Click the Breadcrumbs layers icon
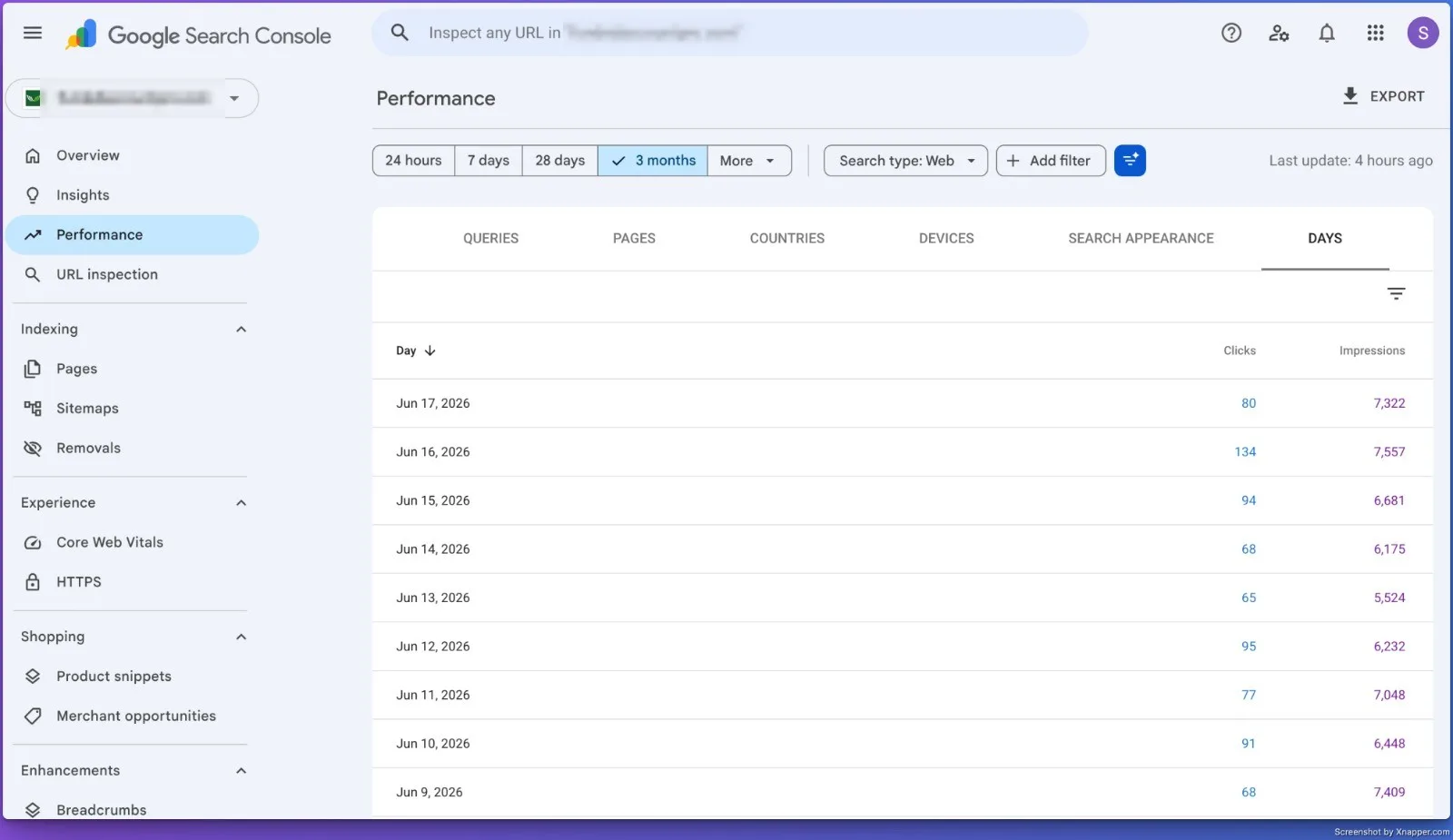This screenshot has height=840, width=1453. [x=33, y=810]
